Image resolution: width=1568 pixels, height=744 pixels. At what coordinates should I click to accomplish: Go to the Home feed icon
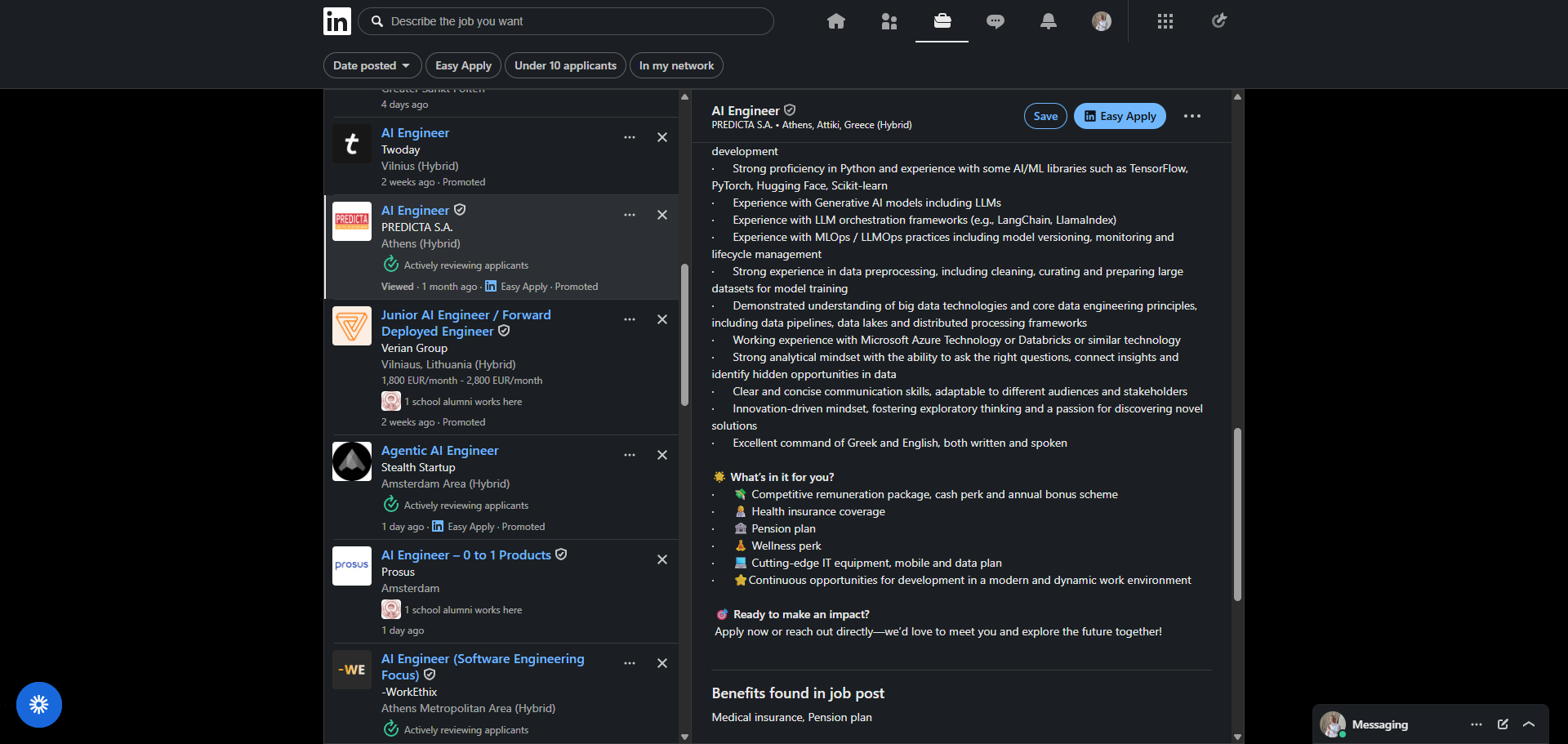tap(836, 21)
